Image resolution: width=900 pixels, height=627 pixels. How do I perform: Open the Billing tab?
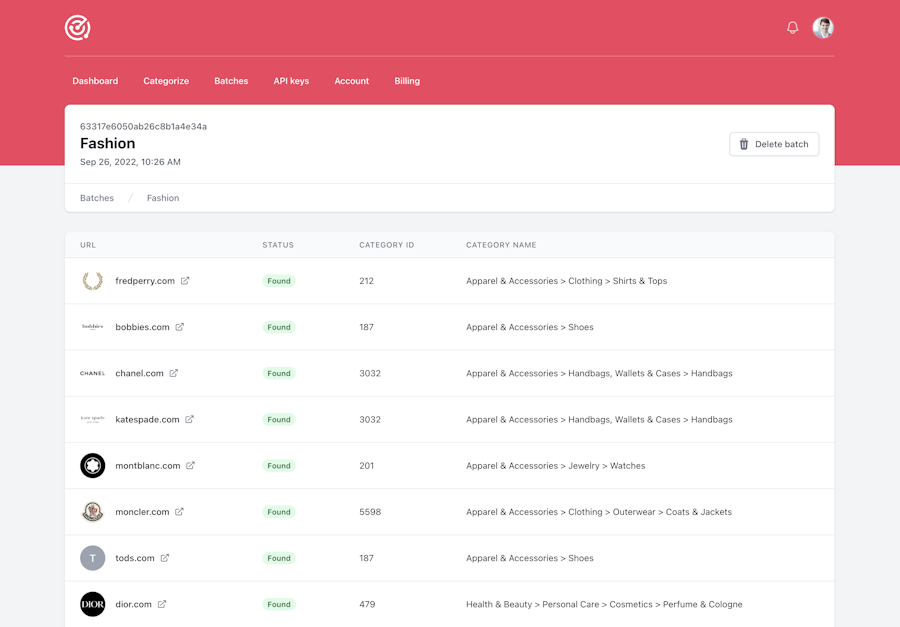[x=407, y=81]
